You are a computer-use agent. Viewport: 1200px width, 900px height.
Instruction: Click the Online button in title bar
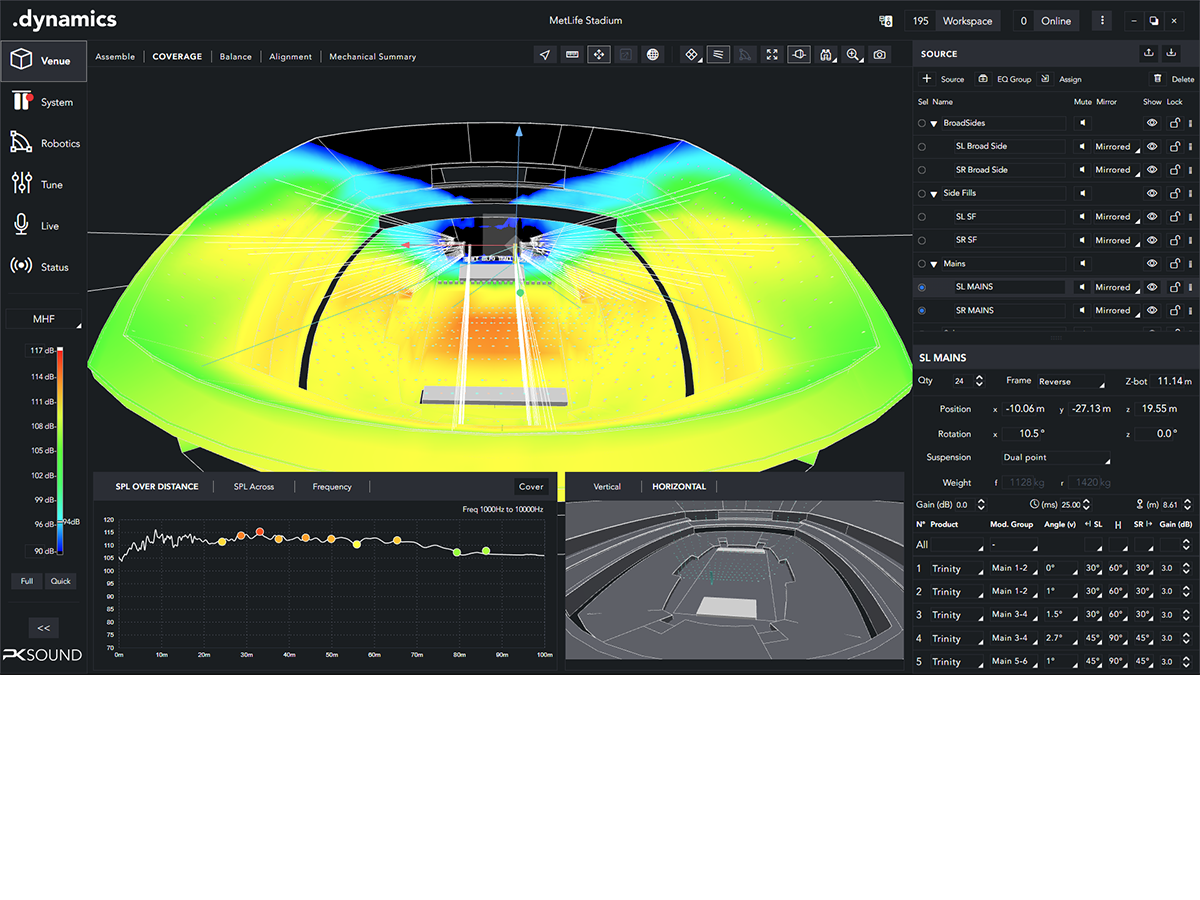(x=1056, y=21)
